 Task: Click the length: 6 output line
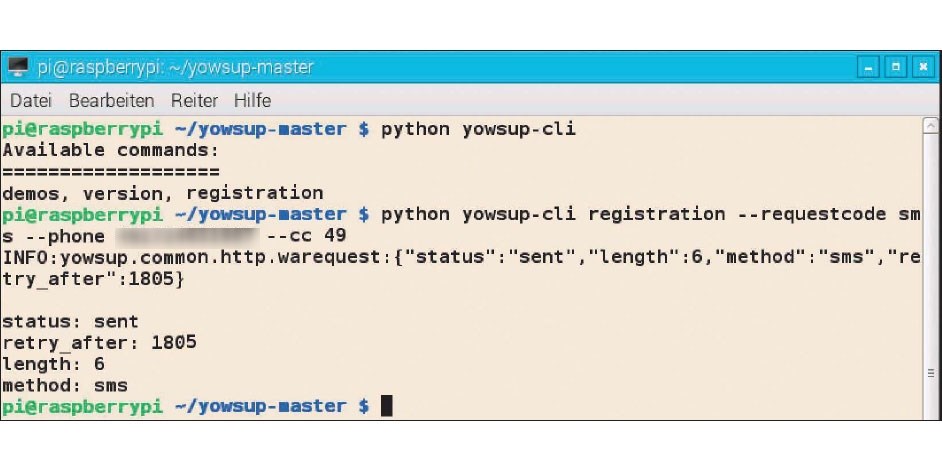click(53, 364)
